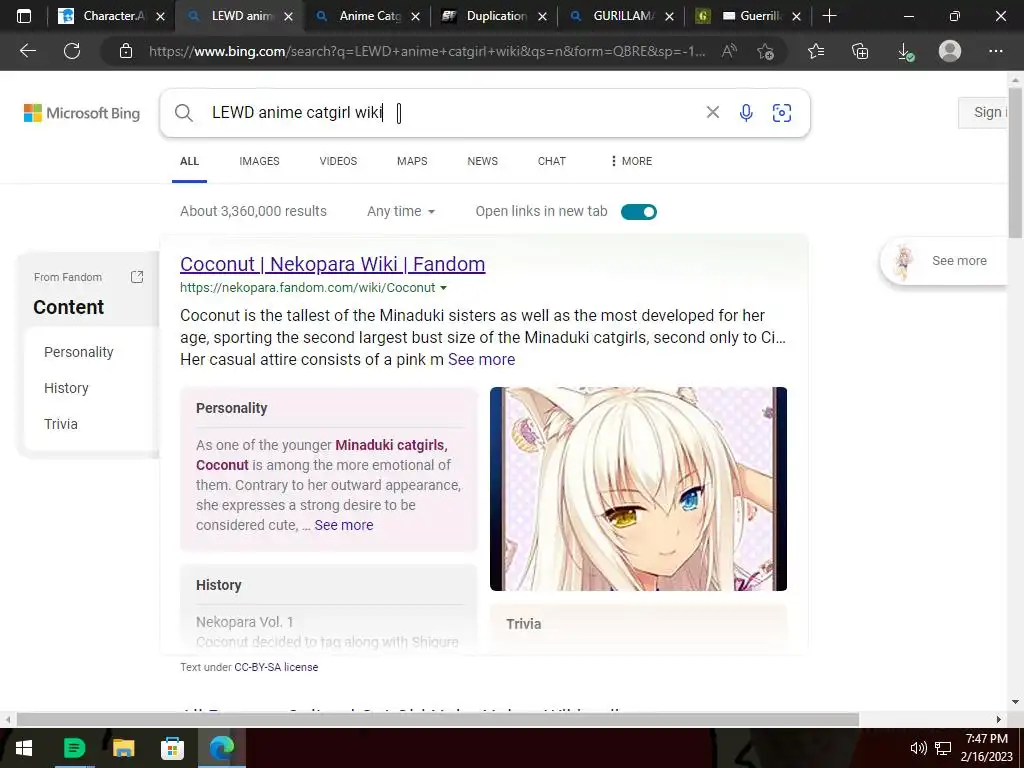Open the History card heading
The image size is (1024, 768).
coord(219,585)
